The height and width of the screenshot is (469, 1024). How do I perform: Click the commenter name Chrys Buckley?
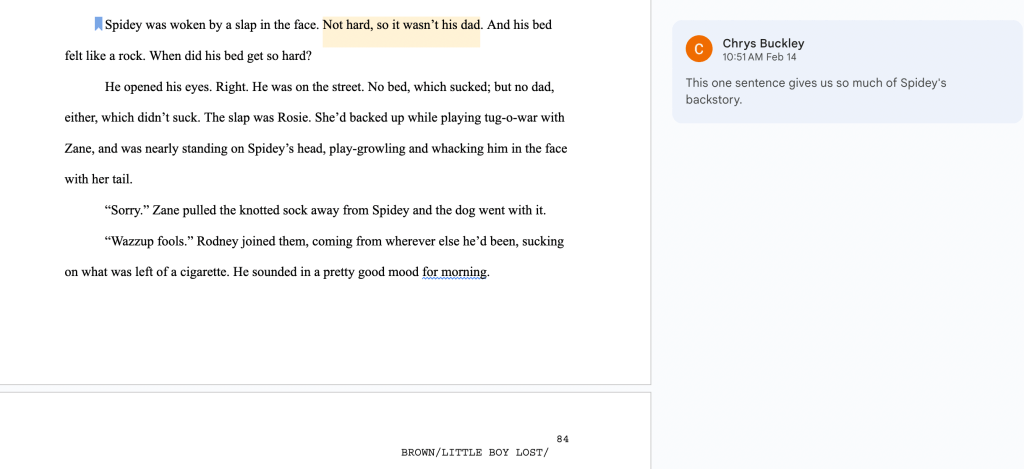pos(763,43)
